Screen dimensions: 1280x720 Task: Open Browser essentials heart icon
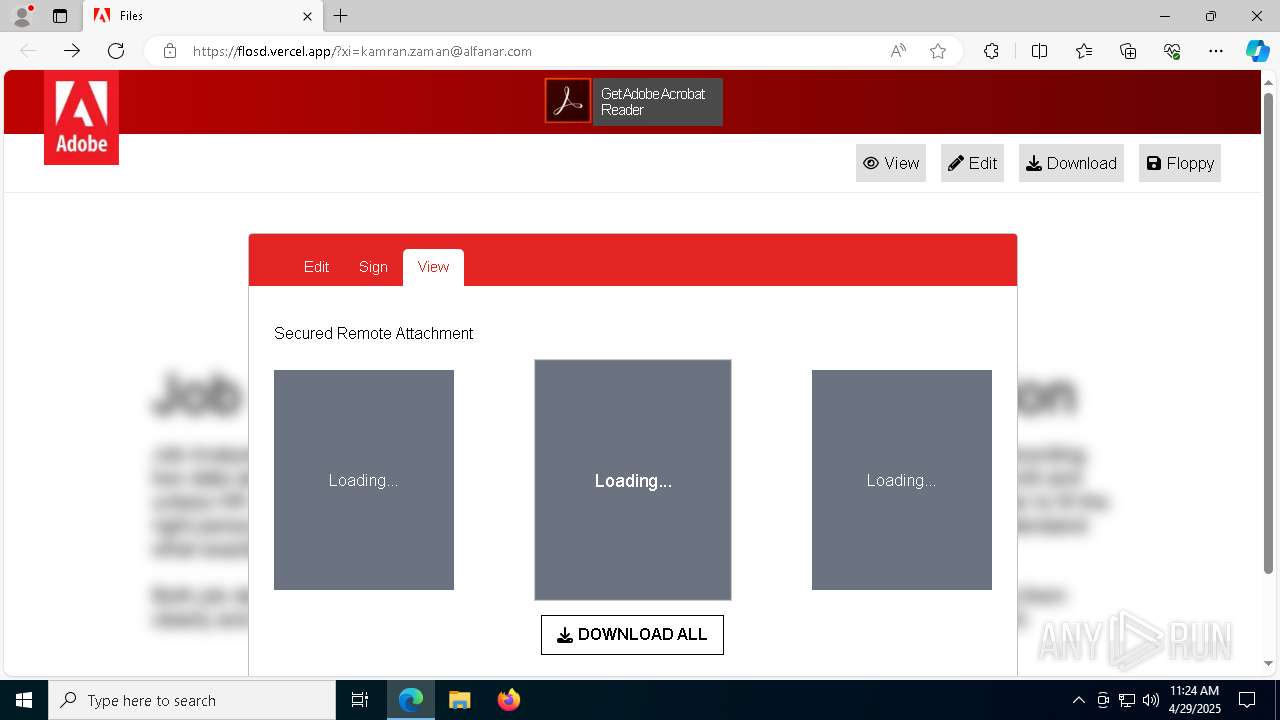(1172, 51)
